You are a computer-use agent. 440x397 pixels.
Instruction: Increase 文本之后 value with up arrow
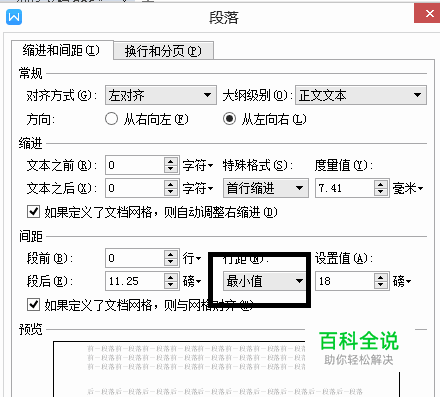point(171,184)
